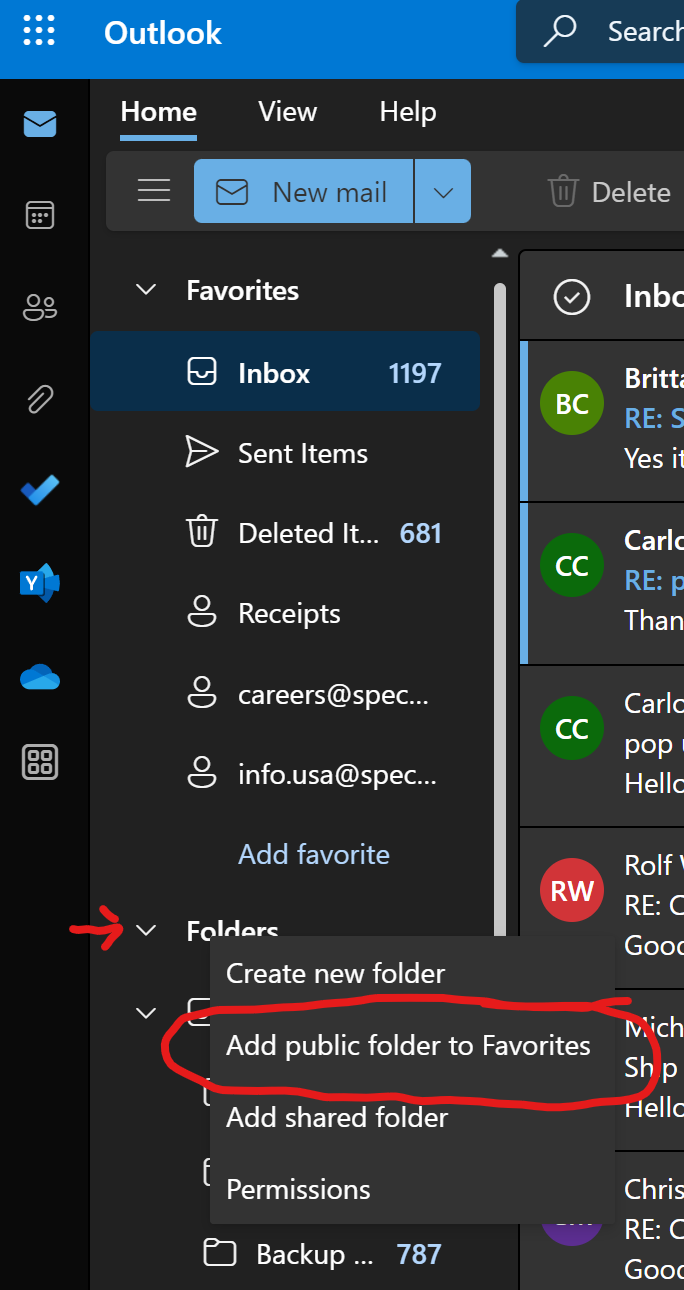The width and height of the screenshot is (684, 1290).
Task: Open the To Do checkmark icon
Action: (x=40, y=490)
